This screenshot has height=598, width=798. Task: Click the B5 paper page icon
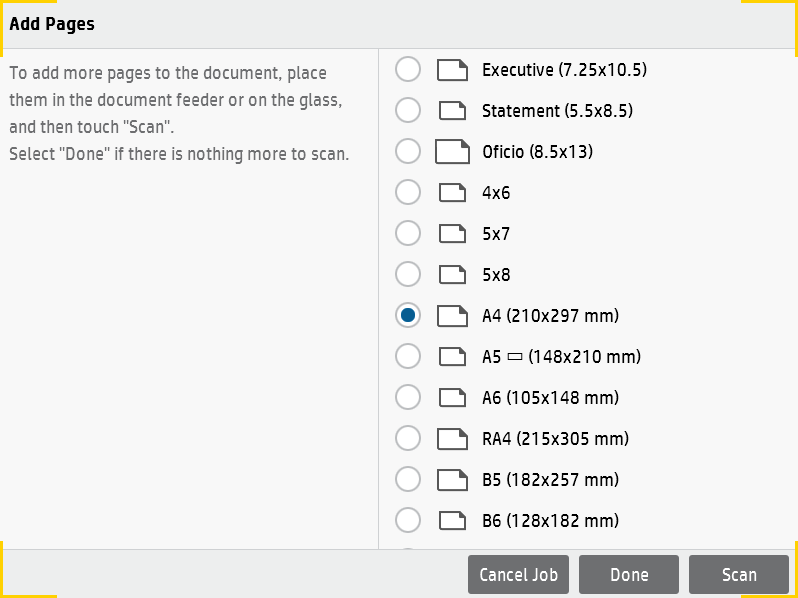click(x=452, y=480)
